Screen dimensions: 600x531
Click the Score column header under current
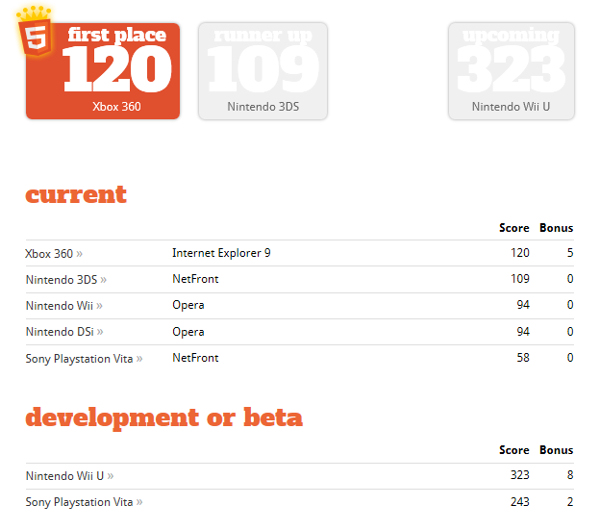pyautogui.click(x=514, y=228)
